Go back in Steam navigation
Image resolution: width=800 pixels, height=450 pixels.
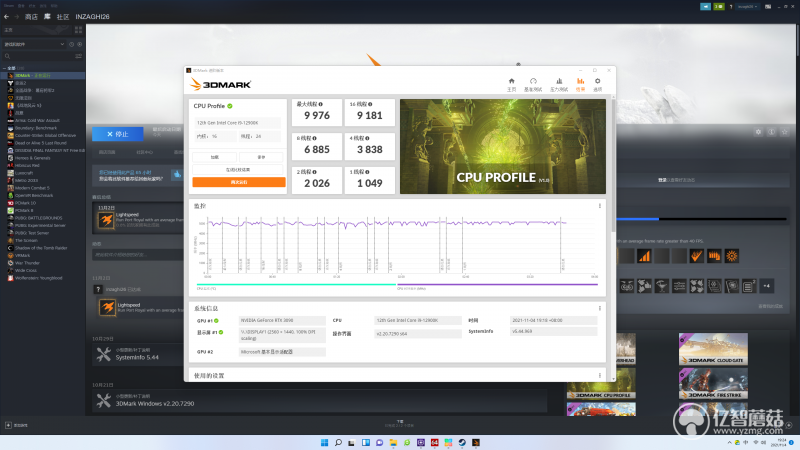click(6, 17)
